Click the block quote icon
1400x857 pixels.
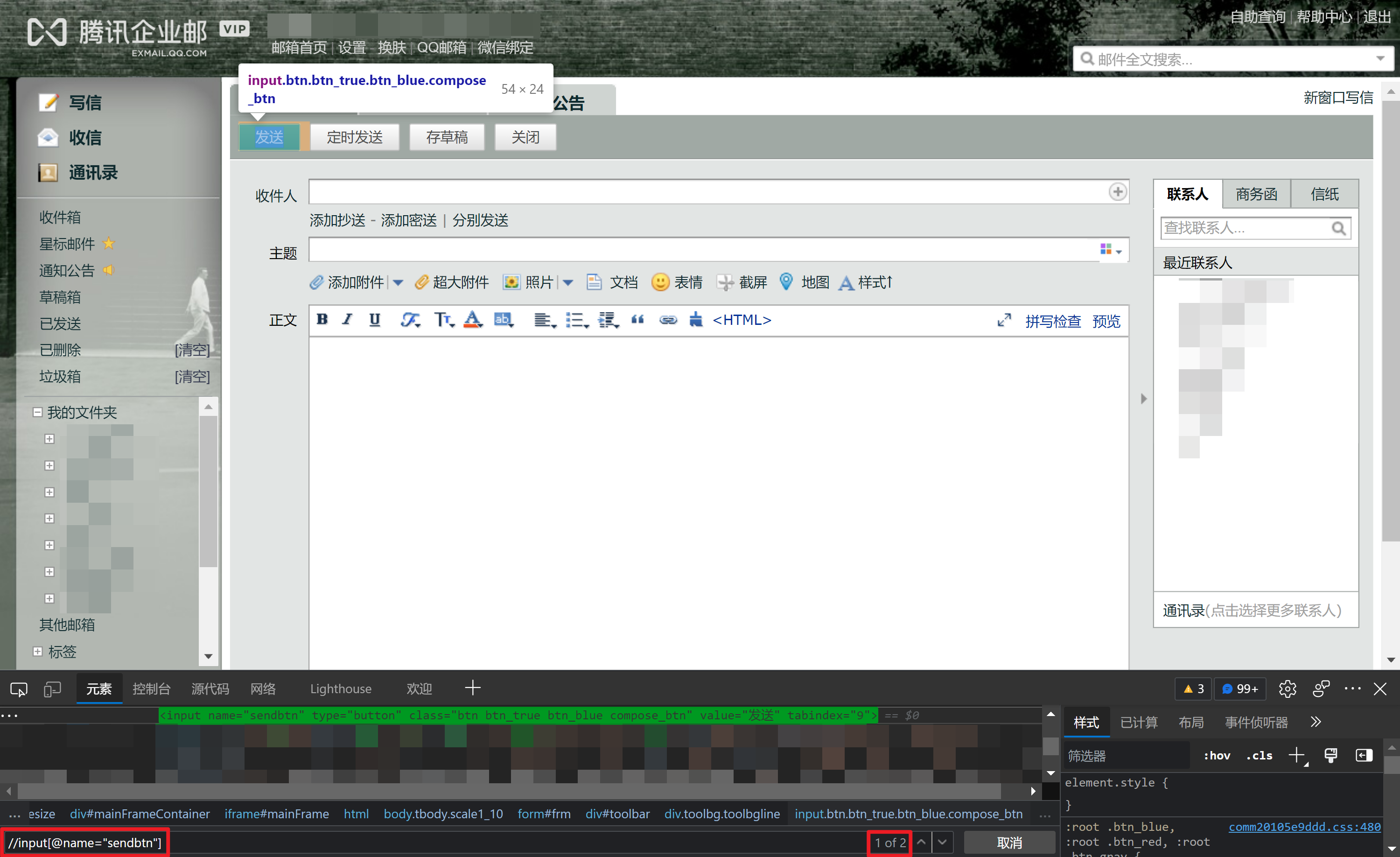(x=637, y=320)
